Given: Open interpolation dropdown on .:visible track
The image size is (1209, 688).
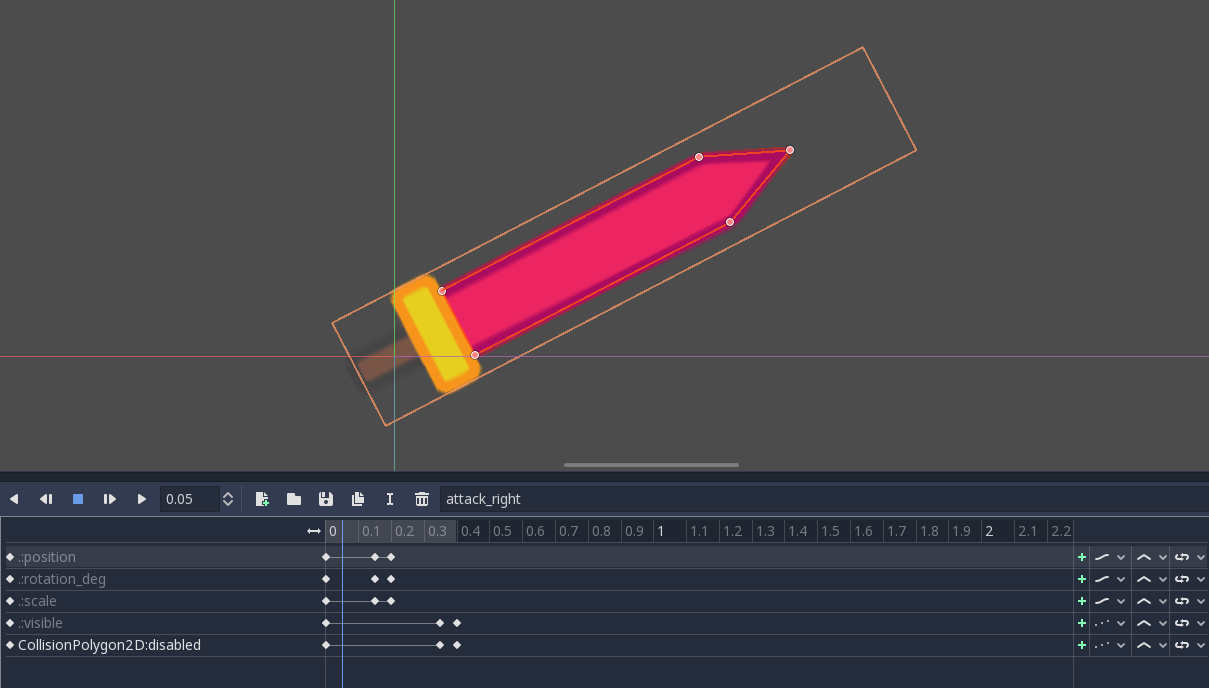Looking at the screenshot, I should pos(1150,623).
